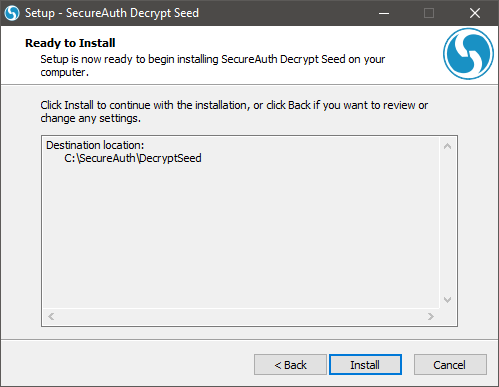
Task: Click the SecureAuth icon in the title bar
Action: [12, 13]
